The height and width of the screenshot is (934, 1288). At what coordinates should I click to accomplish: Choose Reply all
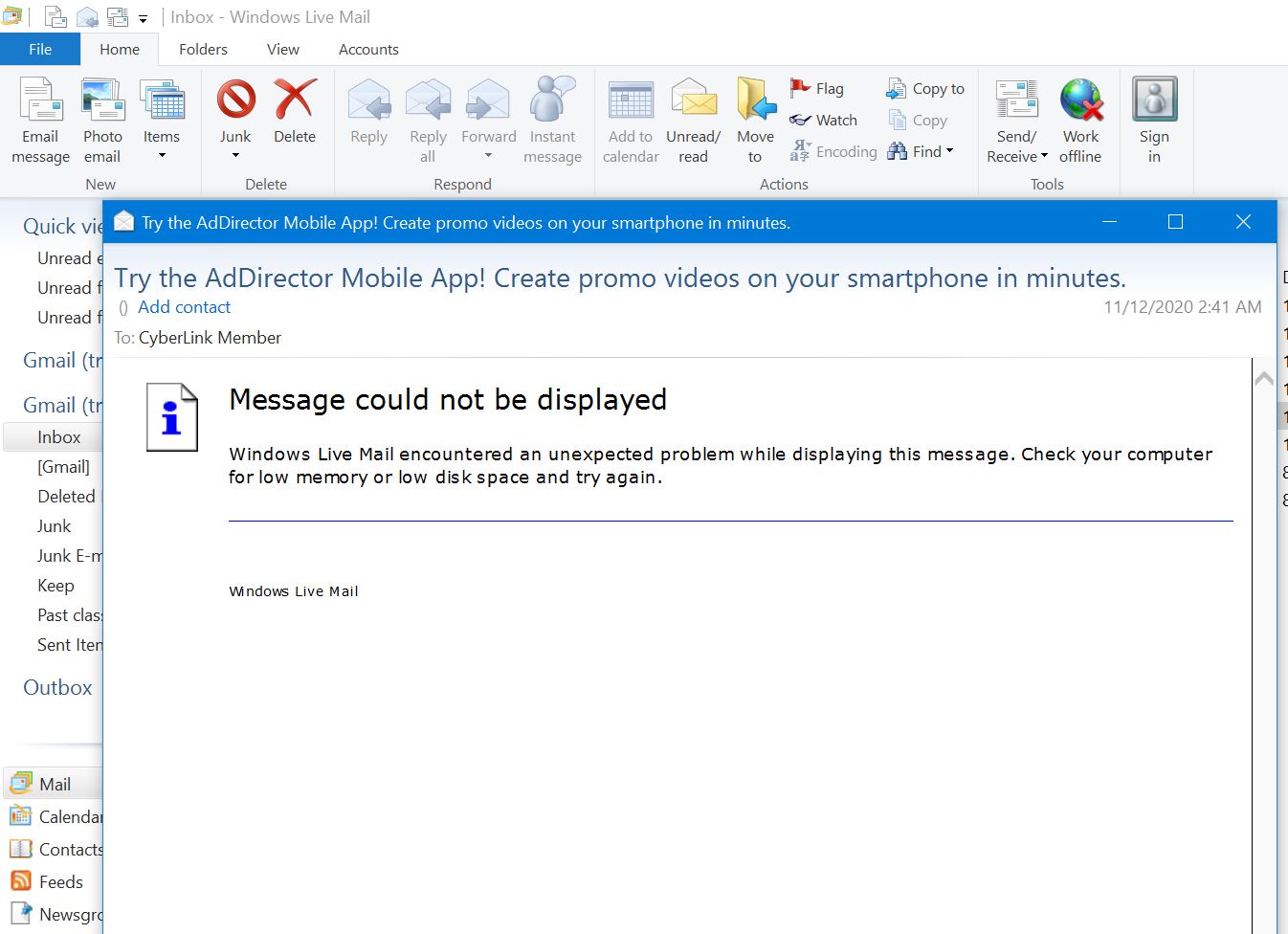pos(428,122)
